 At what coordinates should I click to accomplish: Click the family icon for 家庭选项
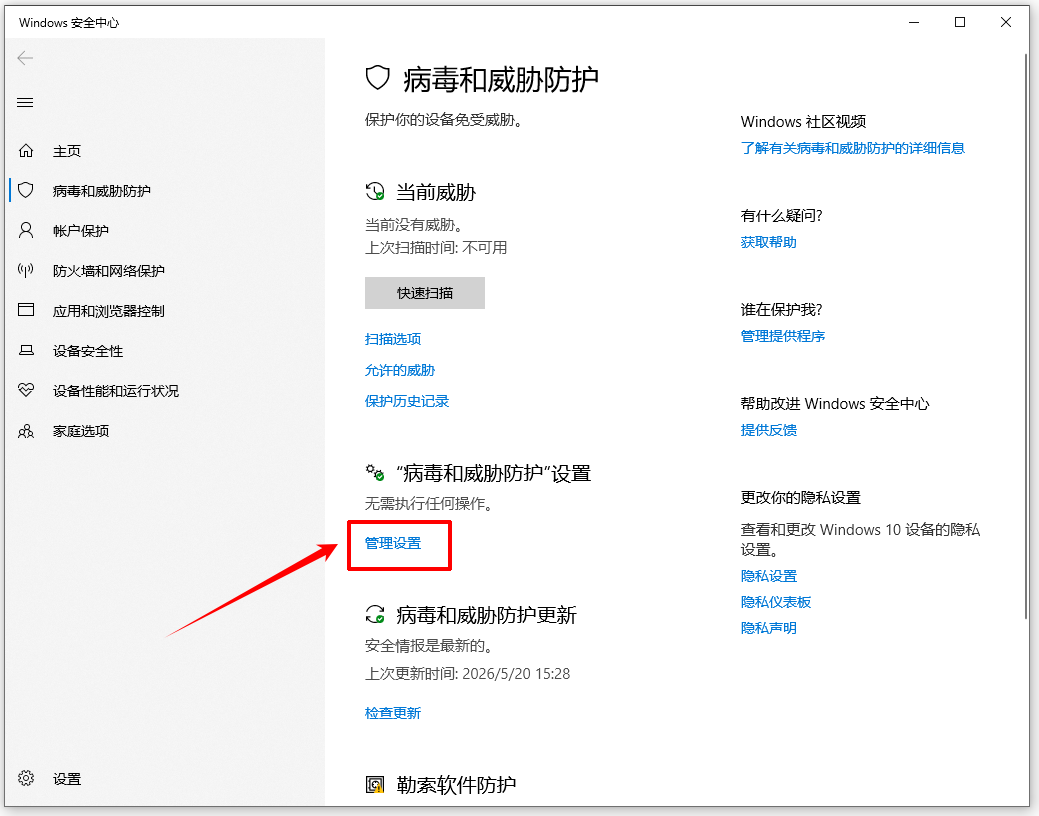(26, 431)
